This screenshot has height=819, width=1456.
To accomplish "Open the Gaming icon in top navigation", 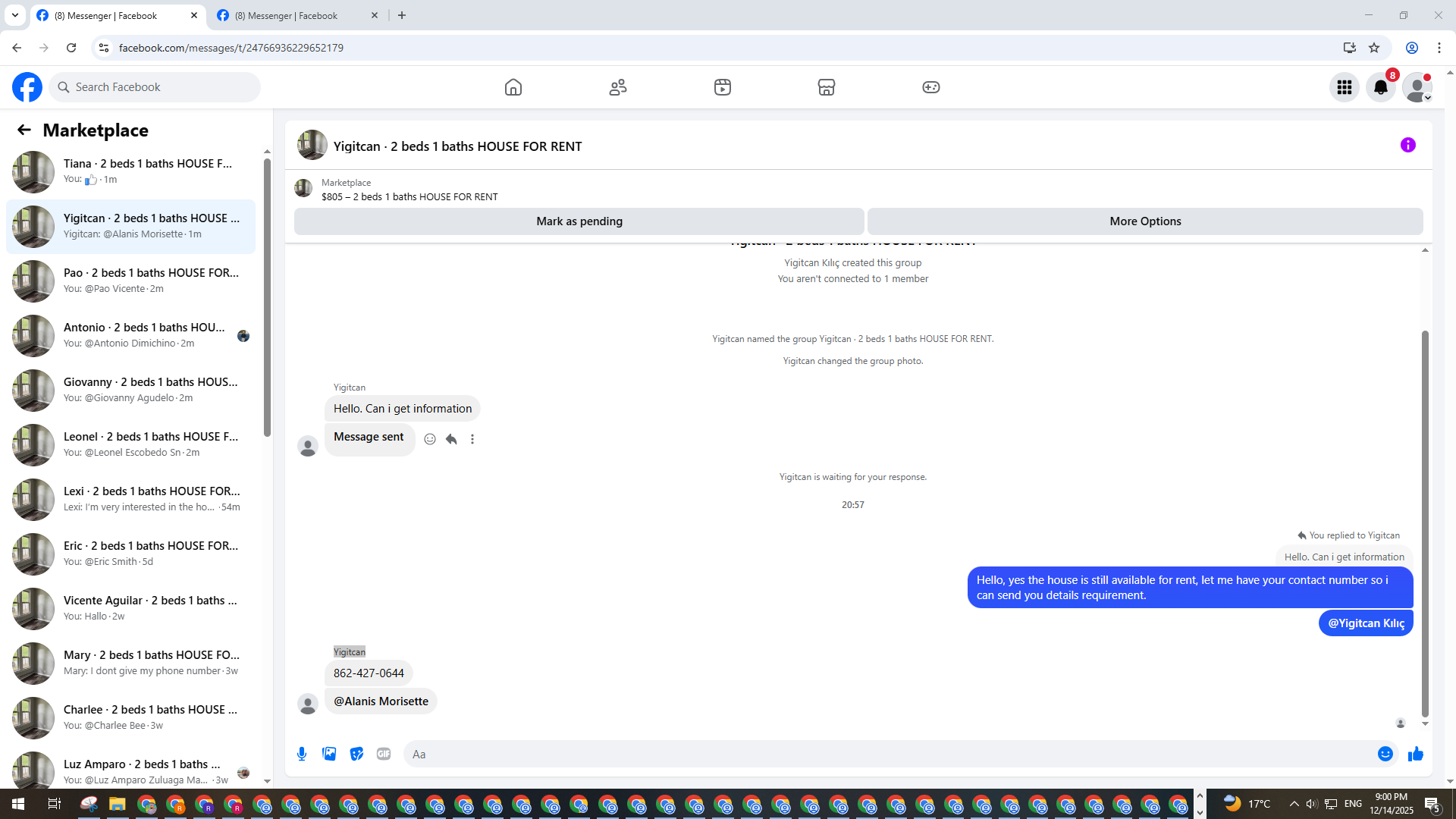I will [x=931, y=87].
